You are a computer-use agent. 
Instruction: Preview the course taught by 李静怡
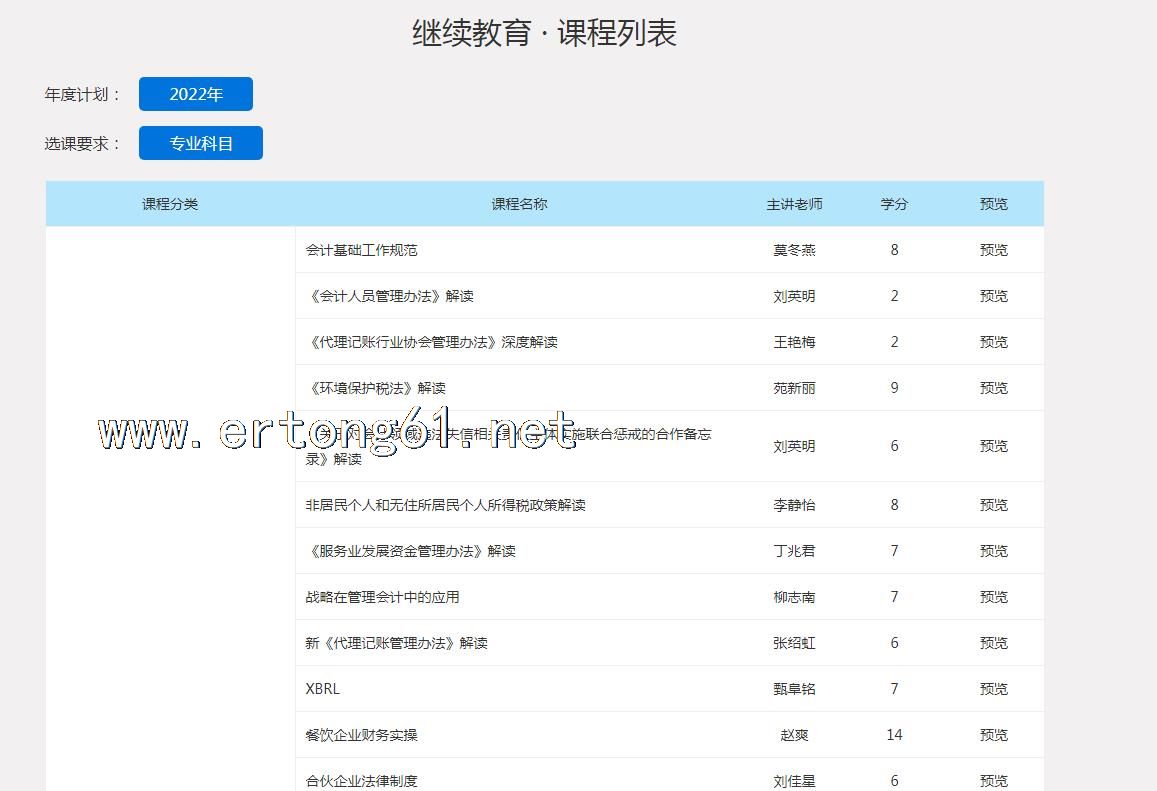click(993, 505)
